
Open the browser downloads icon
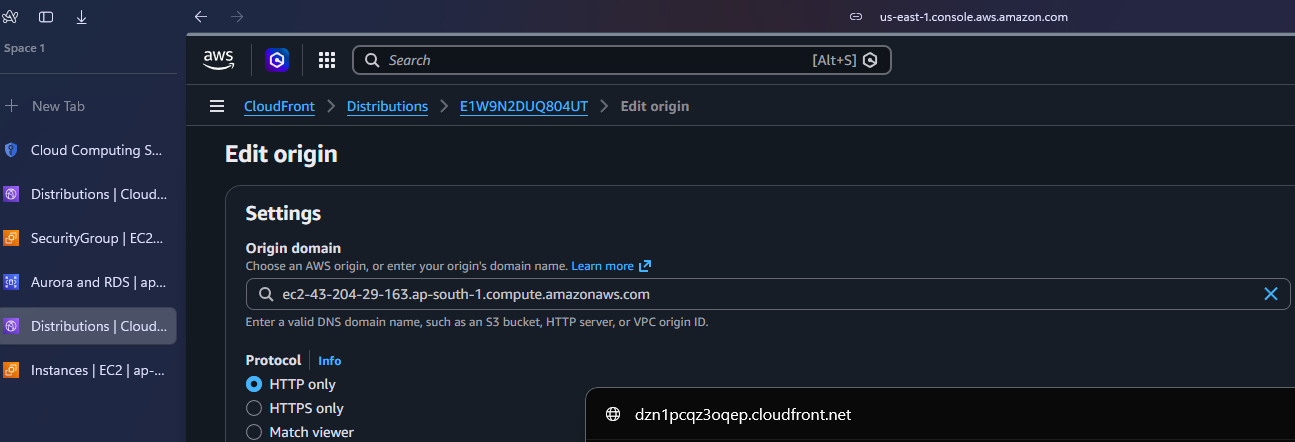point(81,17)
